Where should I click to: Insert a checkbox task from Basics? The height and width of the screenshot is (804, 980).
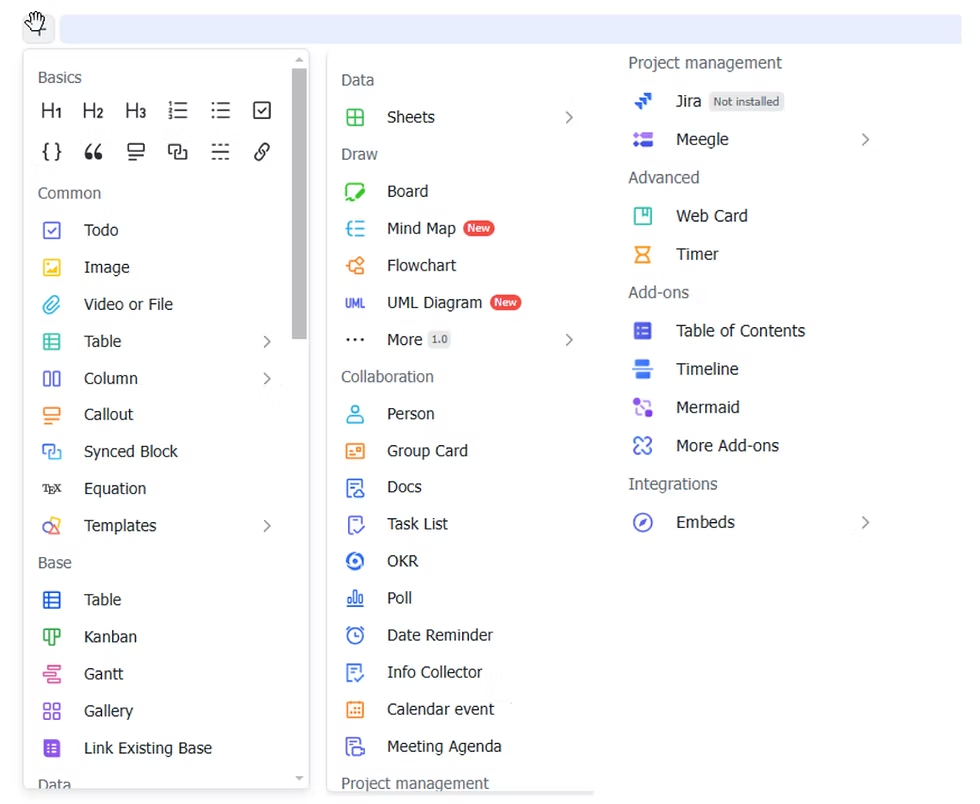(262, 111)
